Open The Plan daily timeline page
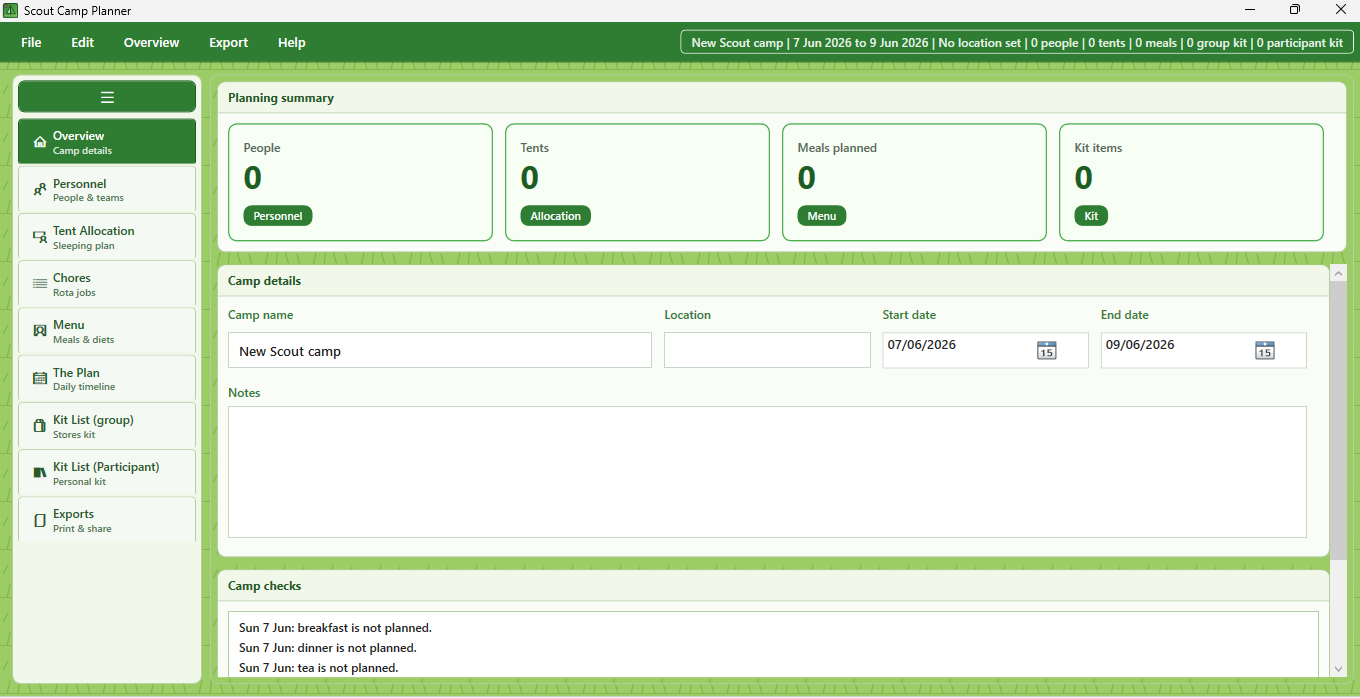Screen dimensions: 1360x698 click(107, 379)
